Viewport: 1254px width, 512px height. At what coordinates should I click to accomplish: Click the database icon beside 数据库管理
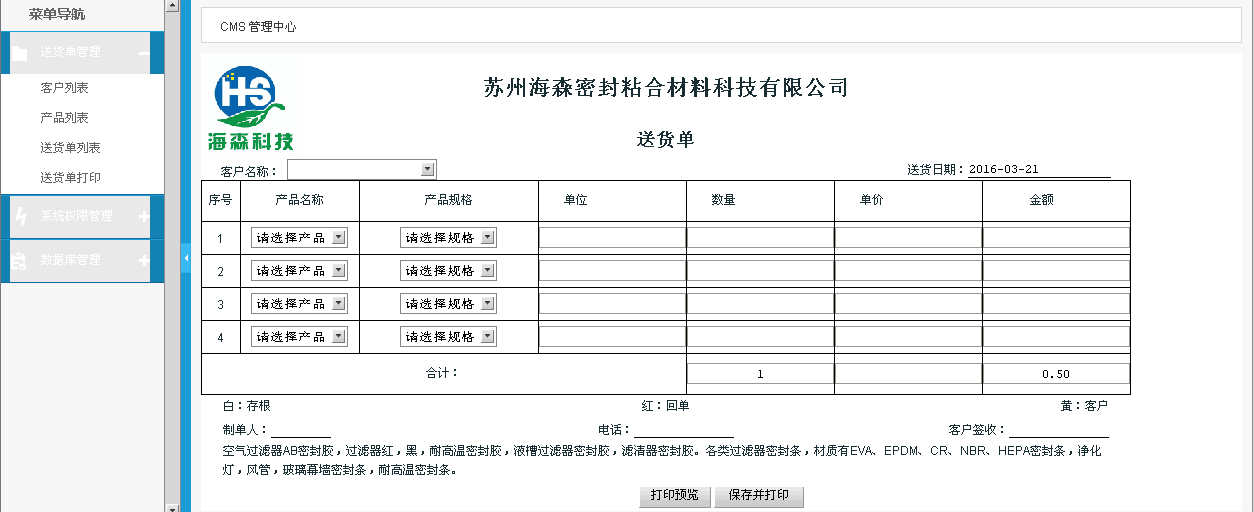[x=19, y=260]
